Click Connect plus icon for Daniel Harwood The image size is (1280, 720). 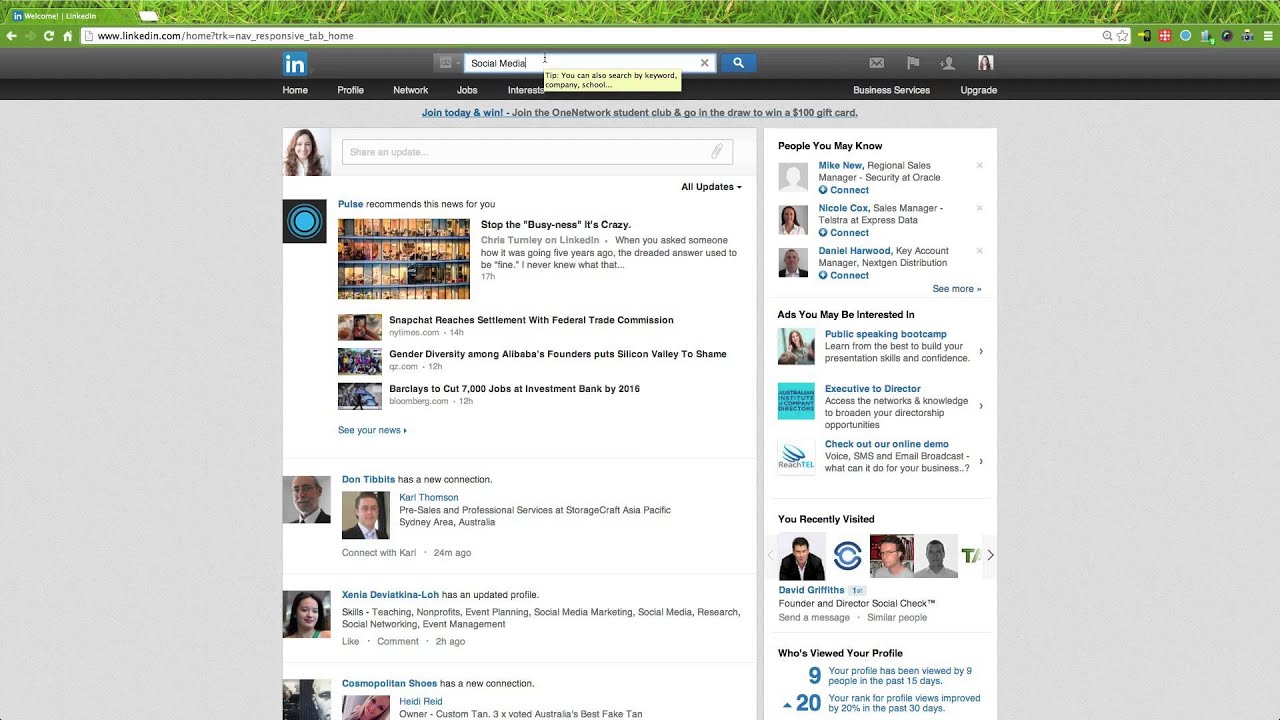[823, 276]
